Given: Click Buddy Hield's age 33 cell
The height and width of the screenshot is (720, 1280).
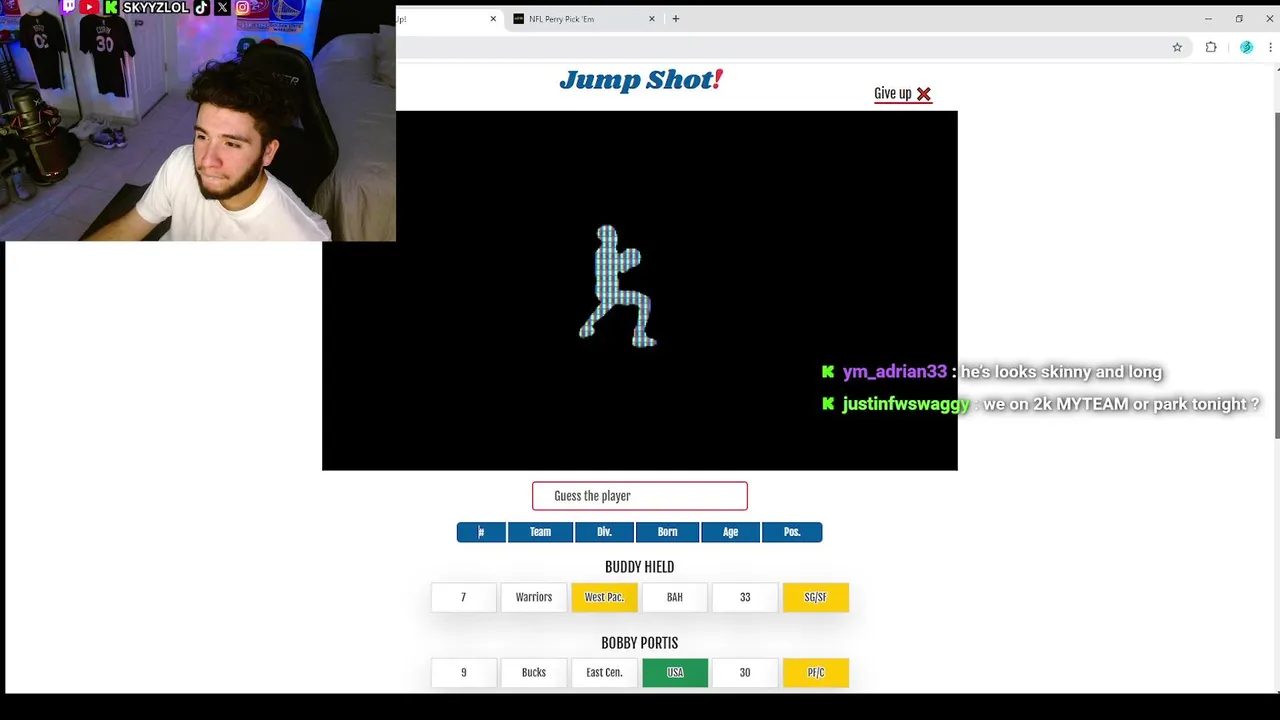Looking at the screenshot, I should coord(745,597).
